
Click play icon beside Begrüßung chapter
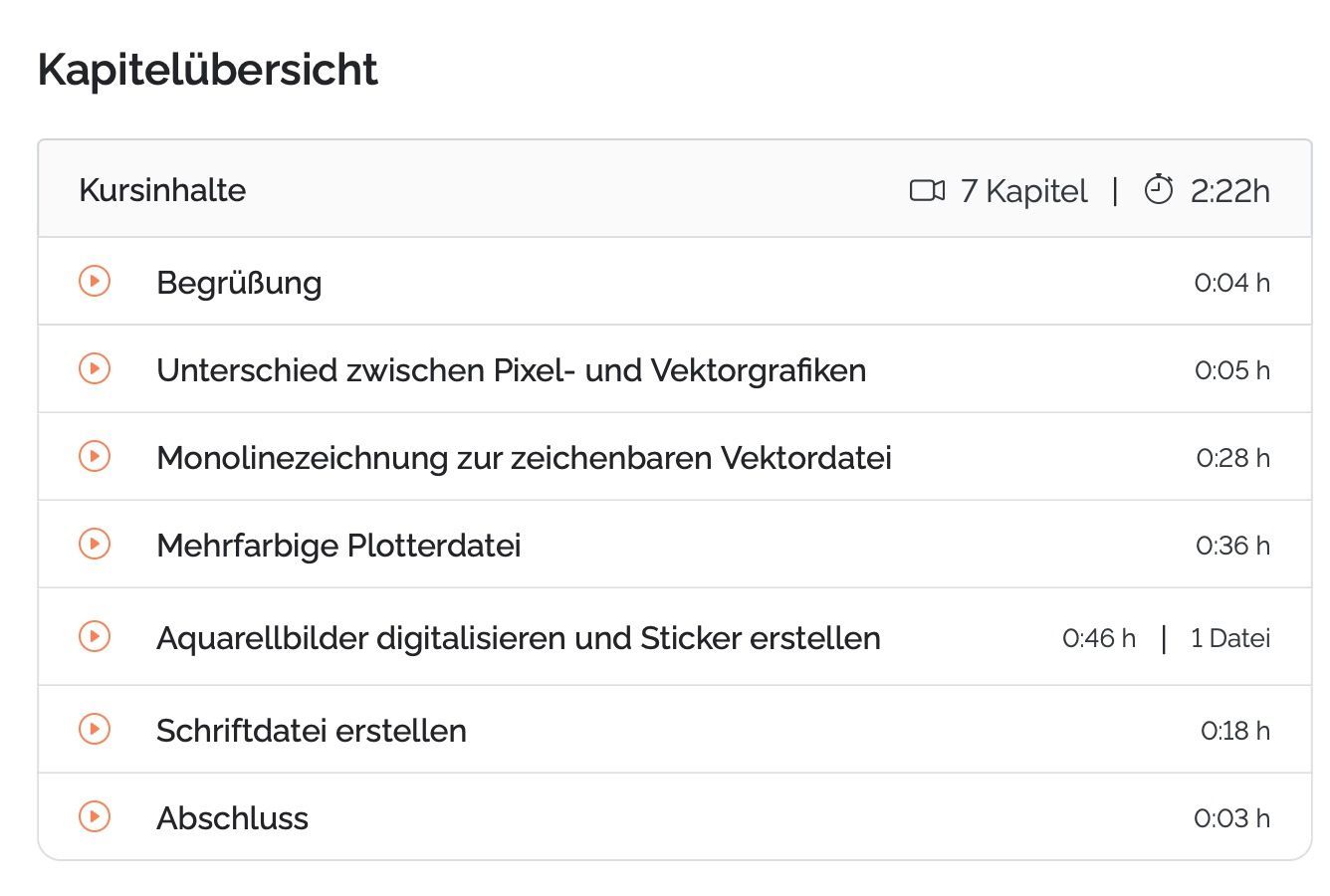95,281
